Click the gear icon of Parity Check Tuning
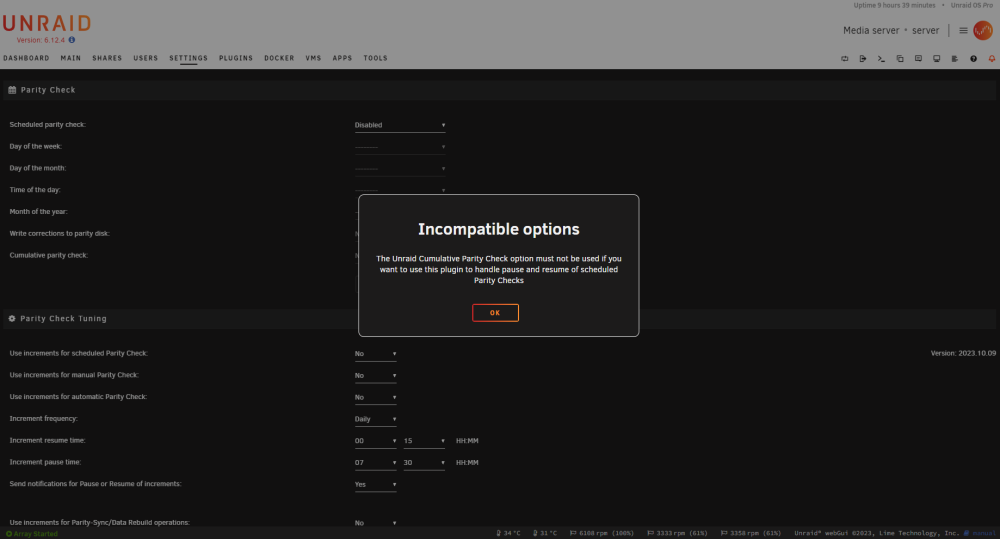 [x=12, y=318]
